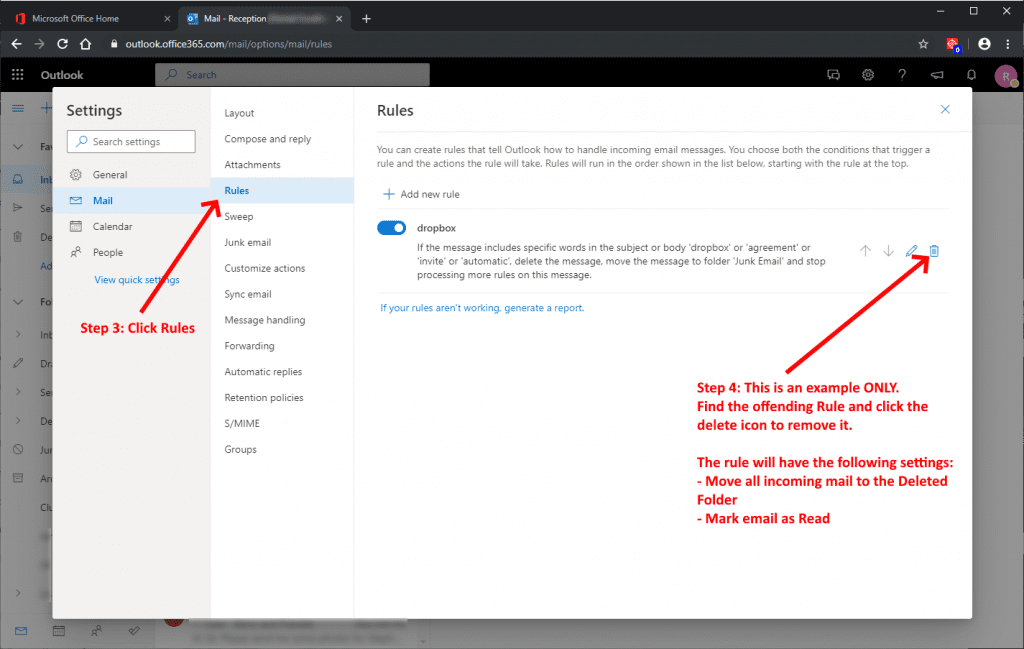Click the Search settings input field
Image resolution: width=1024 pixels, height=649 pixels.
click(130, 141)
